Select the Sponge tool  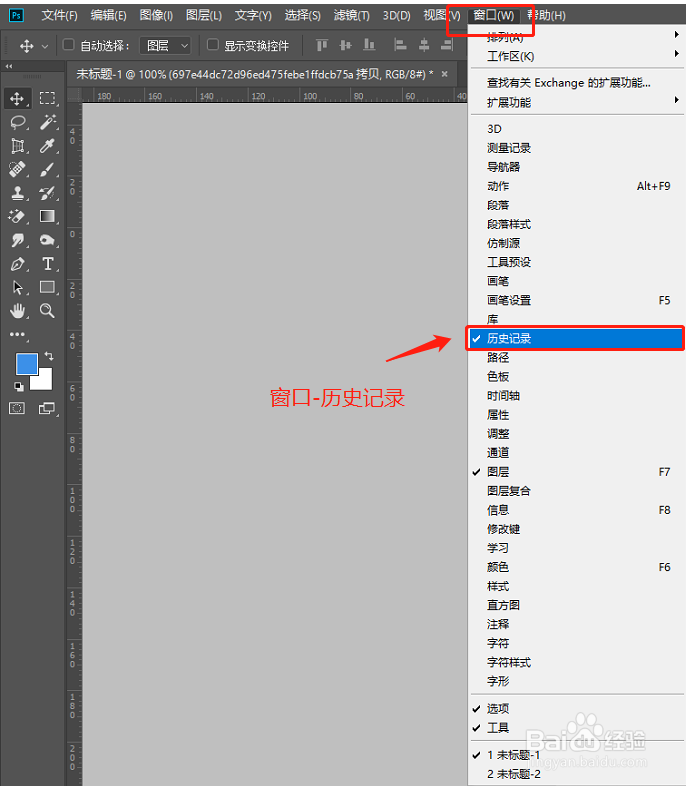47,240
